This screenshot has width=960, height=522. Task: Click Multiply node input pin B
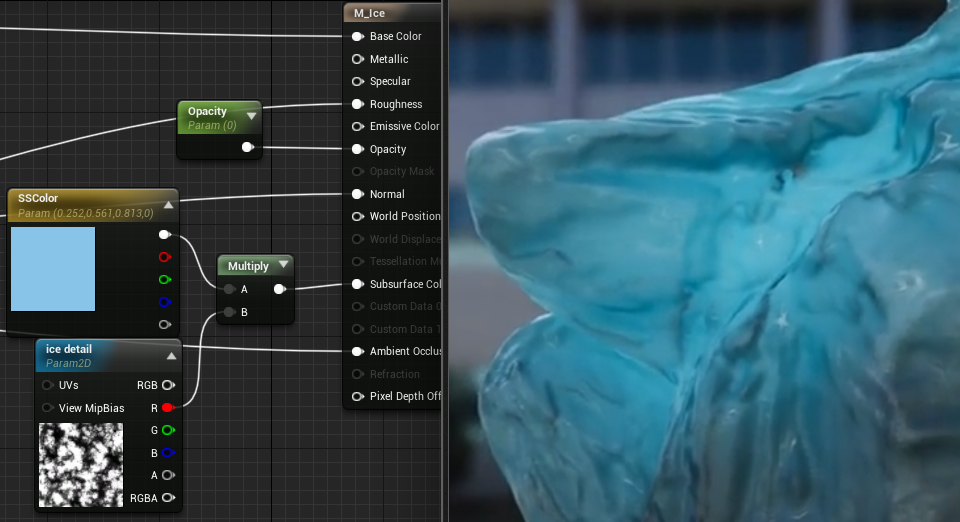[229, 312]
